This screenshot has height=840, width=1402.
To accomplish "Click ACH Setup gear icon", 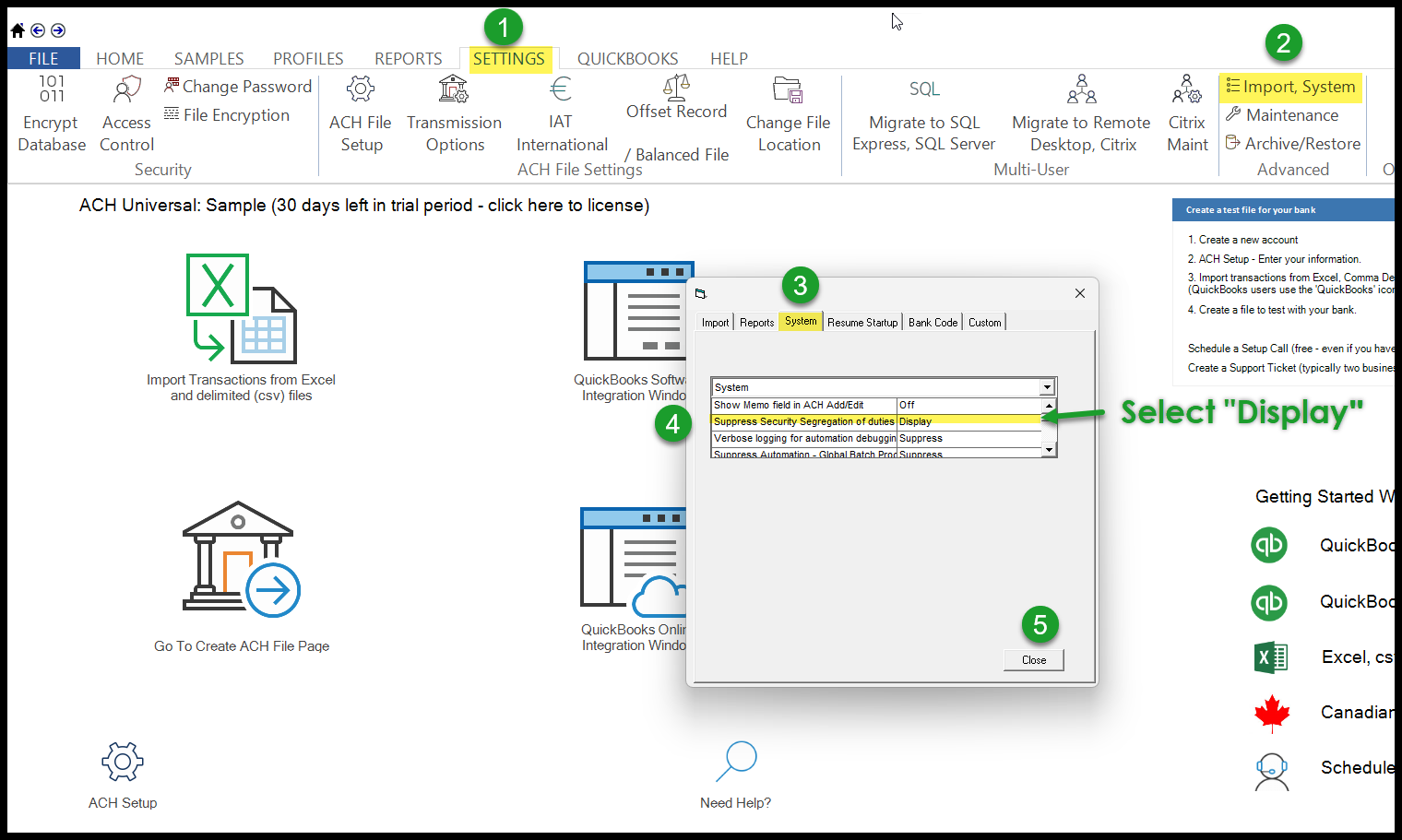I will (123, 762).
